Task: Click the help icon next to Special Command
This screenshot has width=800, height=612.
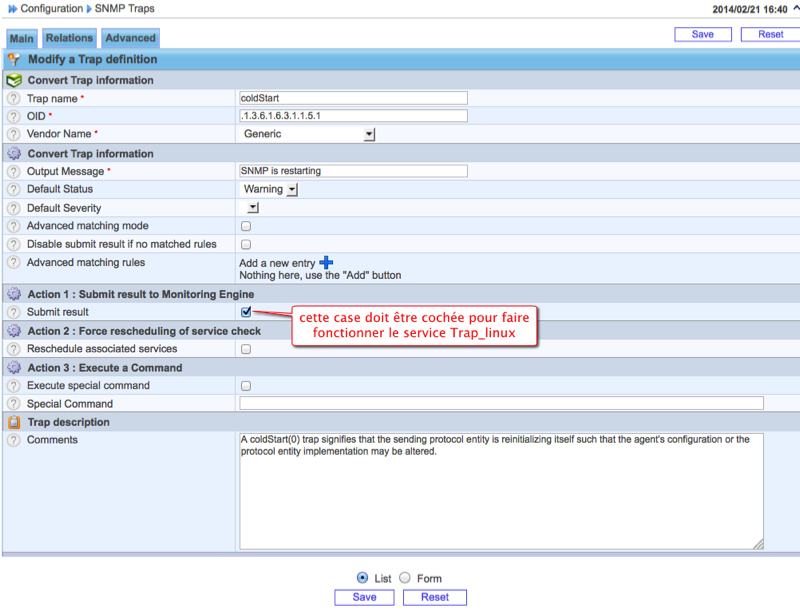Action: click(13, 404)
